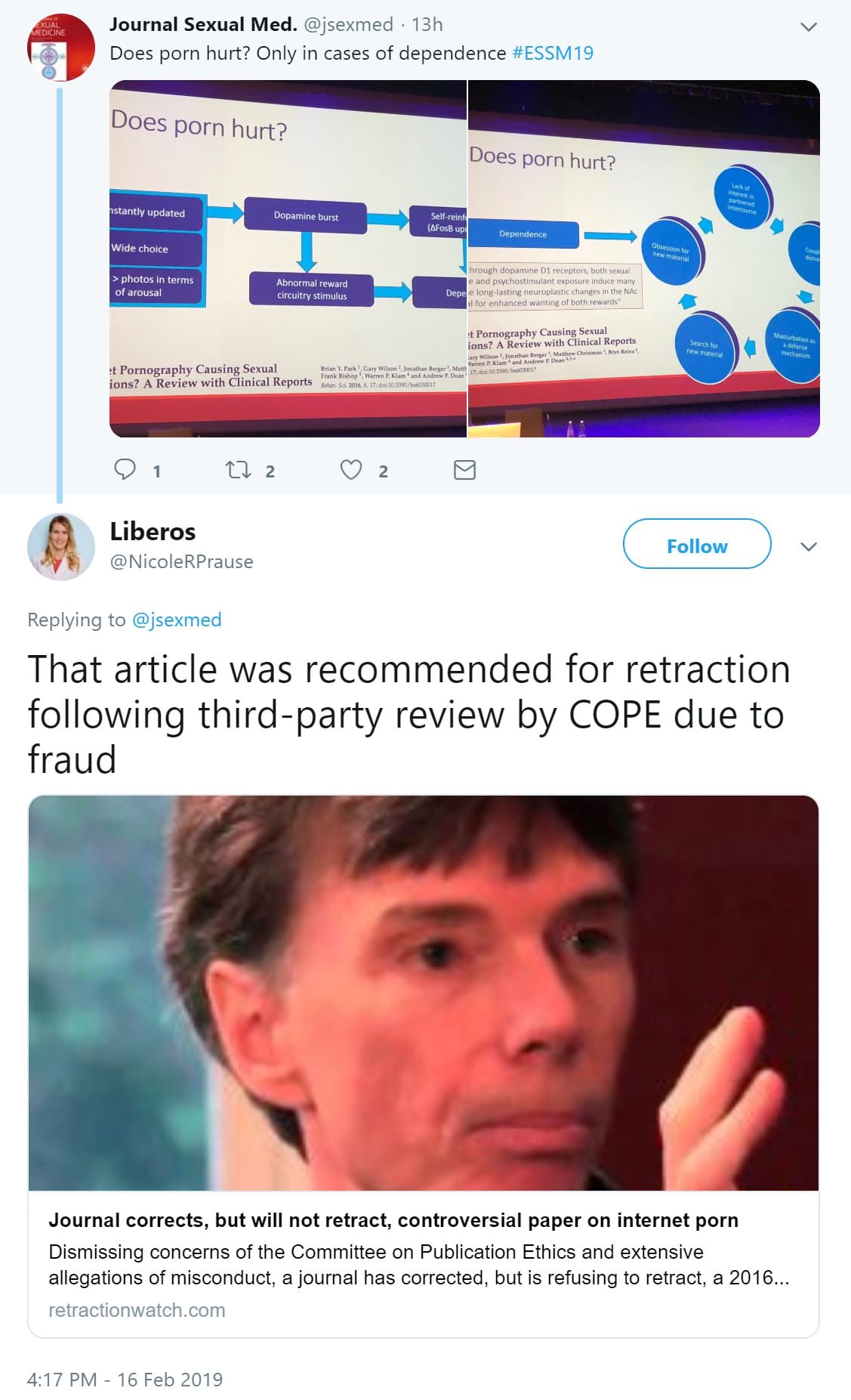The image size is (851, 1400).
Task: Open the 4:17 PM 16 Feb 2019 timestamp
Action: coord(125,1380)
